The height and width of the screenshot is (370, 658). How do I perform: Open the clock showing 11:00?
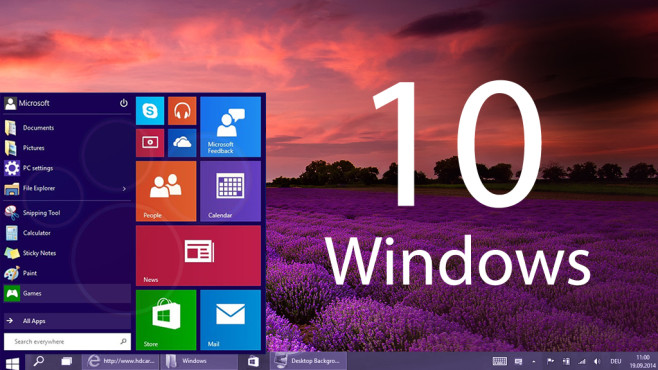(x=642, y=362)
